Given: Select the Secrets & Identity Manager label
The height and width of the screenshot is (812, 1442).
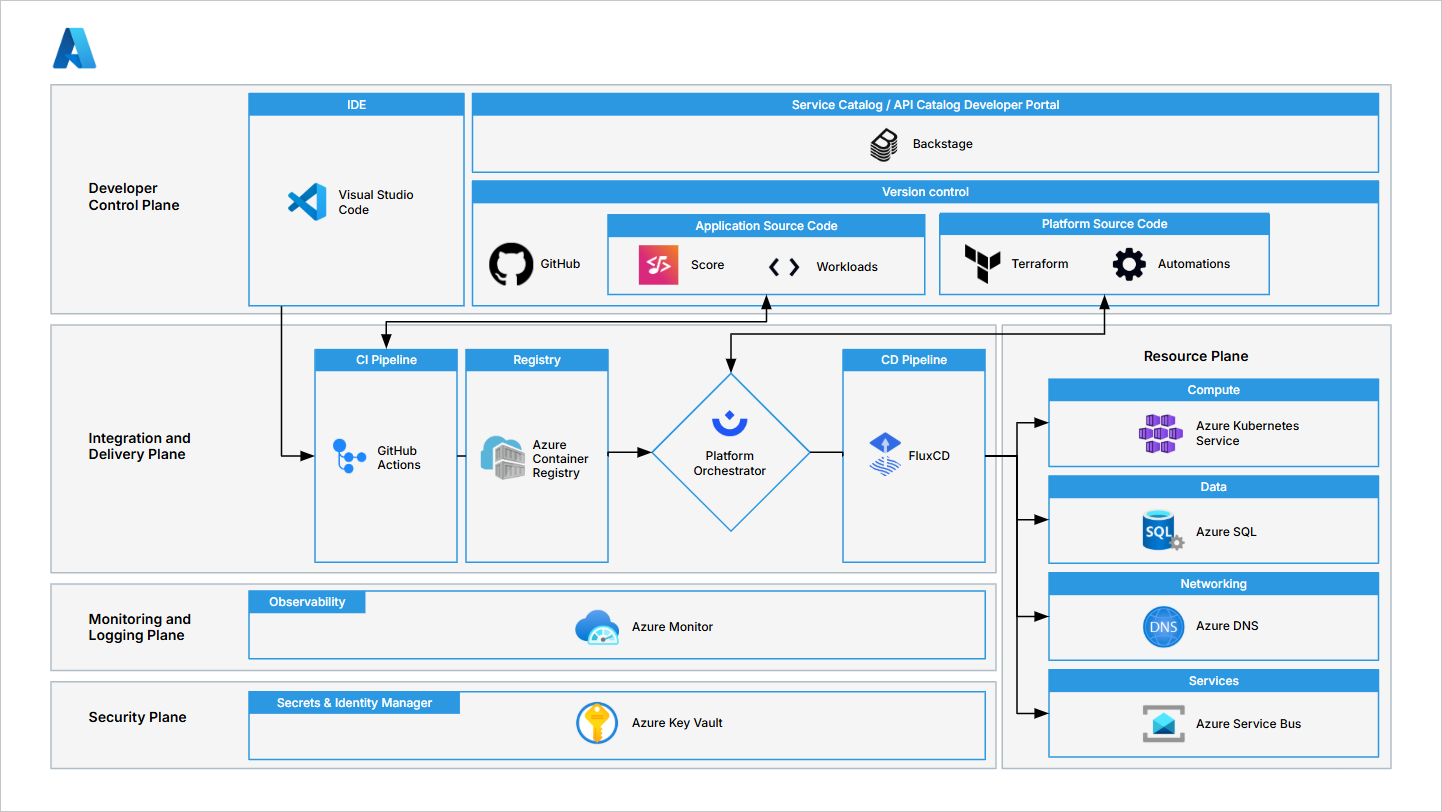Looking at the screenshot, I should 354,703.
